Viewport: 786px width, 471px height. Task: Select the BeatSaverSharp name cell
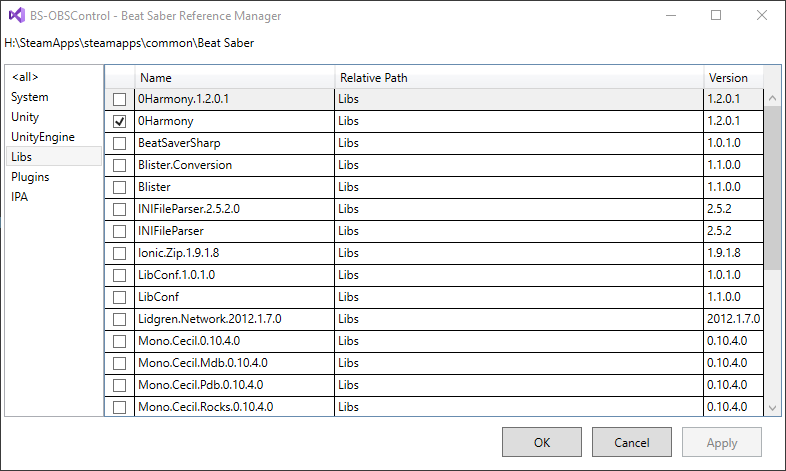235,143
